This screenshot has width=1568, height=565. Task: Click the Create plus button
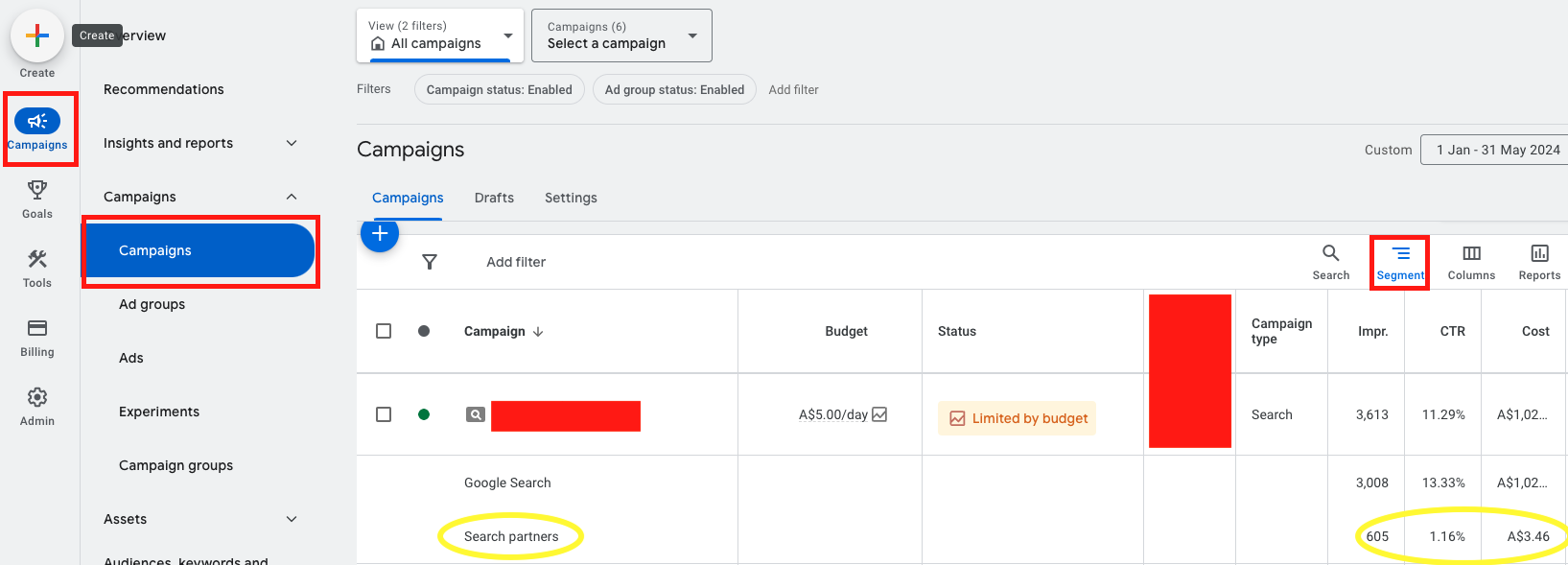click(37, 36)
